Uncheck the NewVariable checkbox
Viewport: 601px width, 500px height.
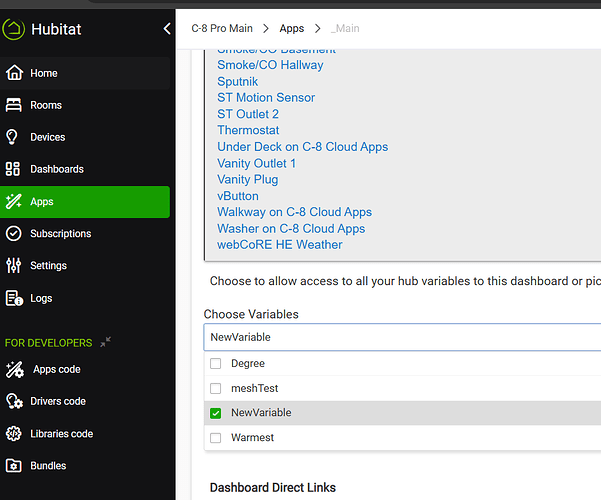pos(215,412)
